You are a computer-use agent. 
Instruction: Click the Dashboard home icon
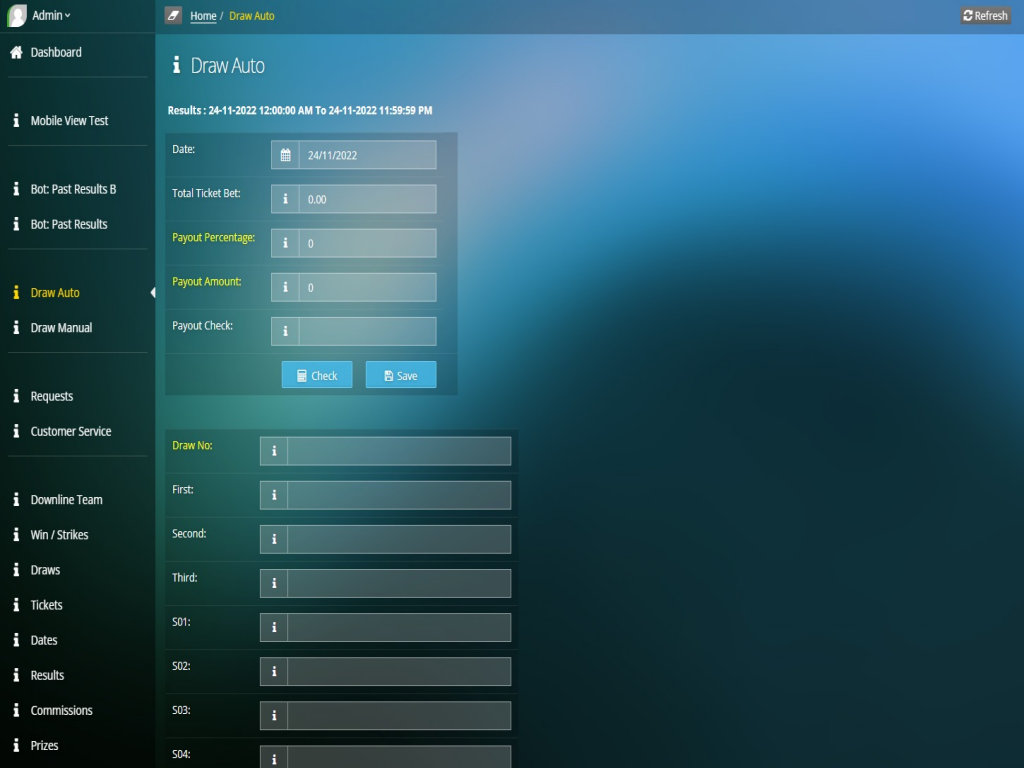point(16,52)
